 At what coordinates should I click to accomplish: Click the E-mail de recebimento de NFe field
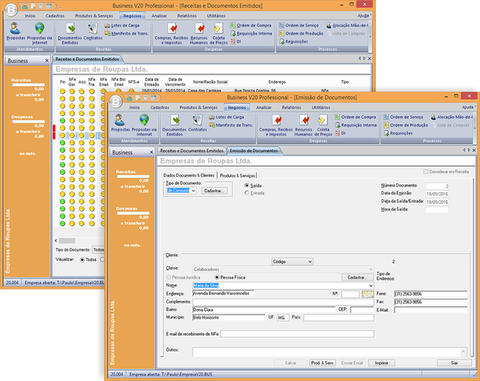(x=297, y=334)
